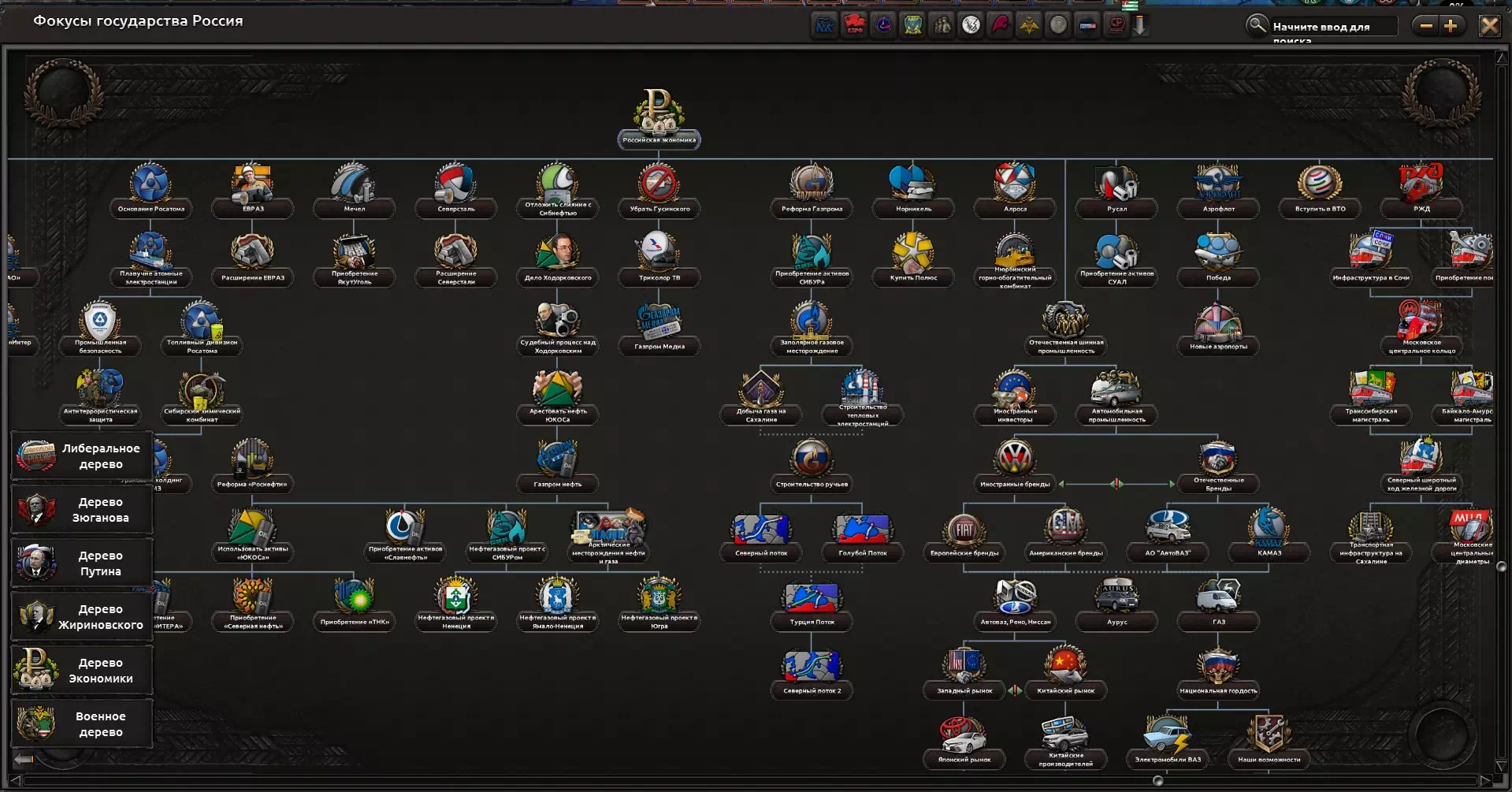Select the United Russia bear filter icon
The width and height of the screenshot is (1512, 792).
tap(824, 25)
